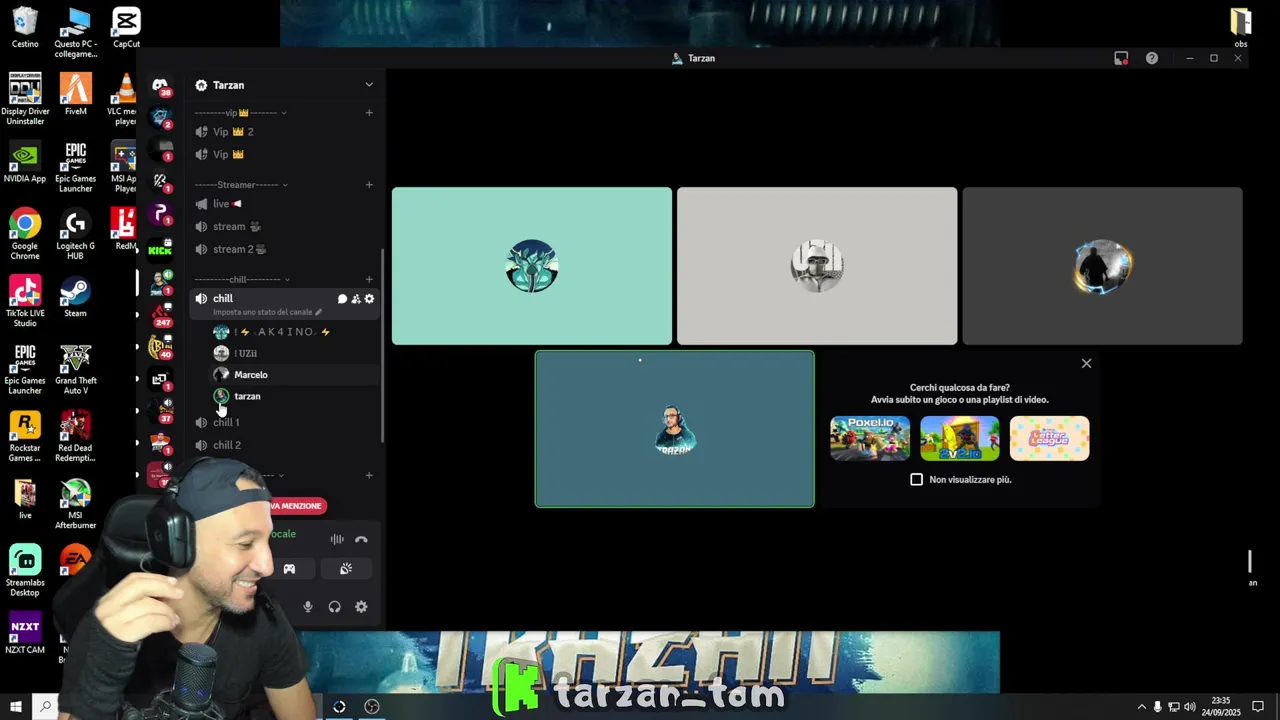Image resolution: width=1280 pixels, height=720 pixels.
Task: Add channel to vip category
Action: pos(369,113)
